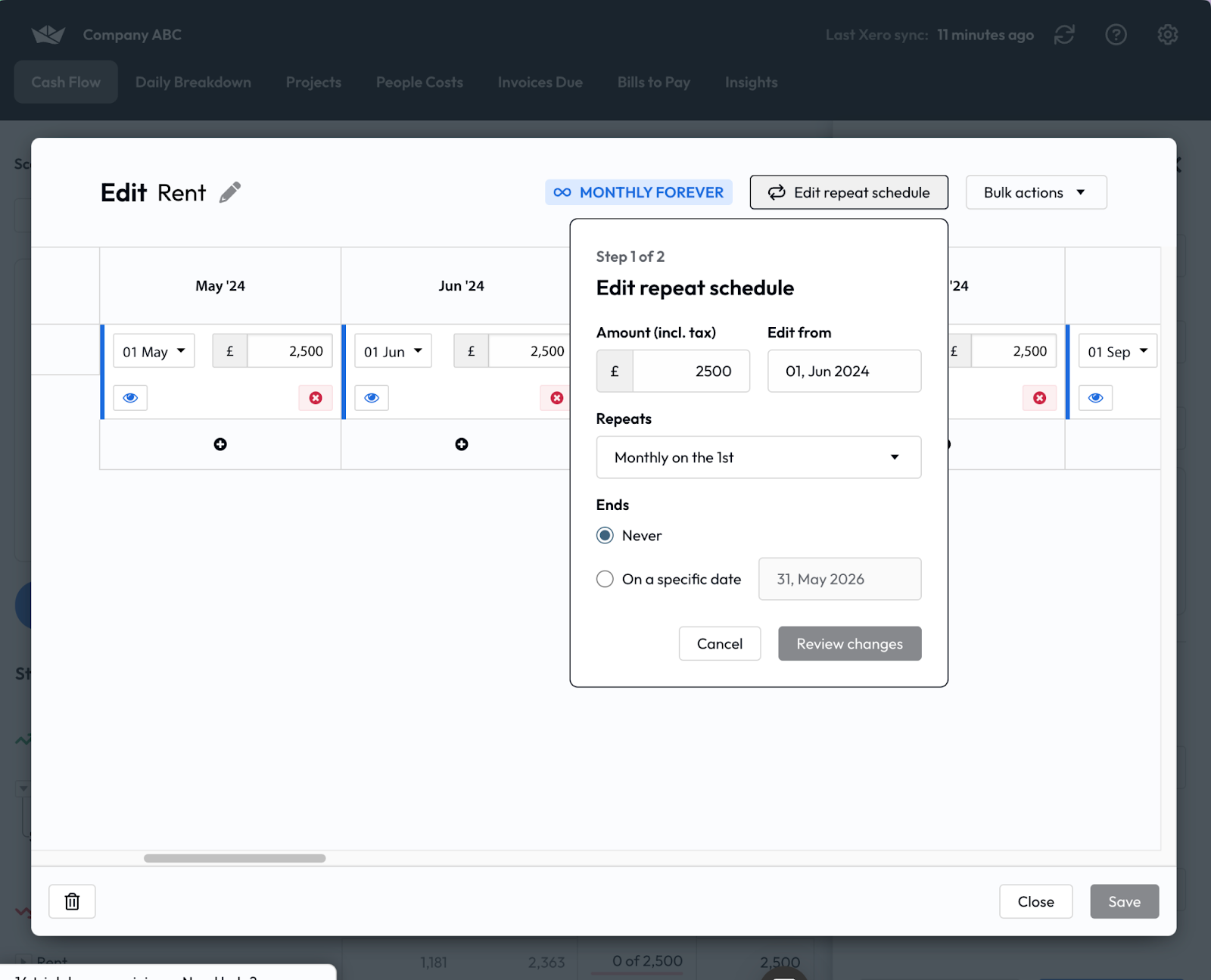1211x980 pixels.
Task: Switch to the Daily Breakdown tab
Action: [x=193, y=82]
